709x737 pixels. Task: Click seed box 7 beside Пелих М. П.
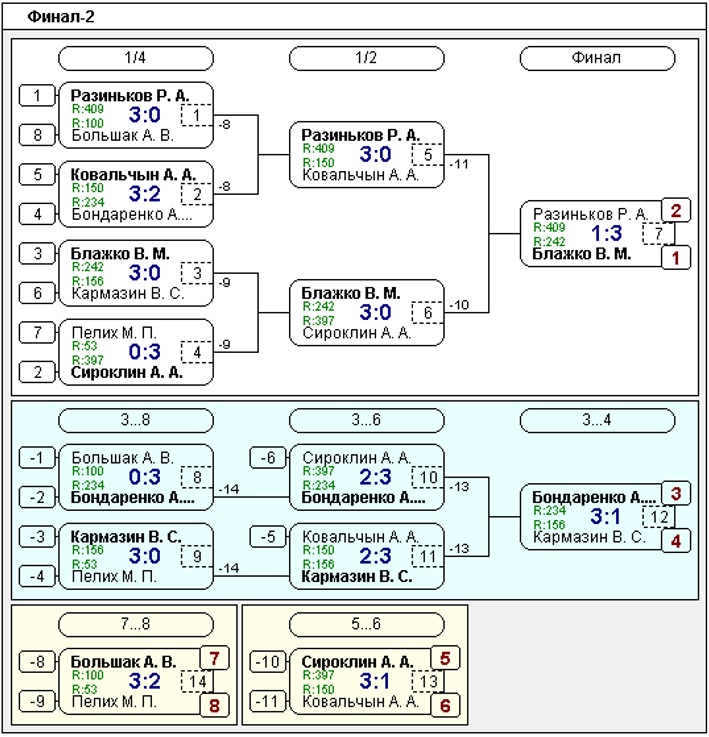tap(37, 333)
